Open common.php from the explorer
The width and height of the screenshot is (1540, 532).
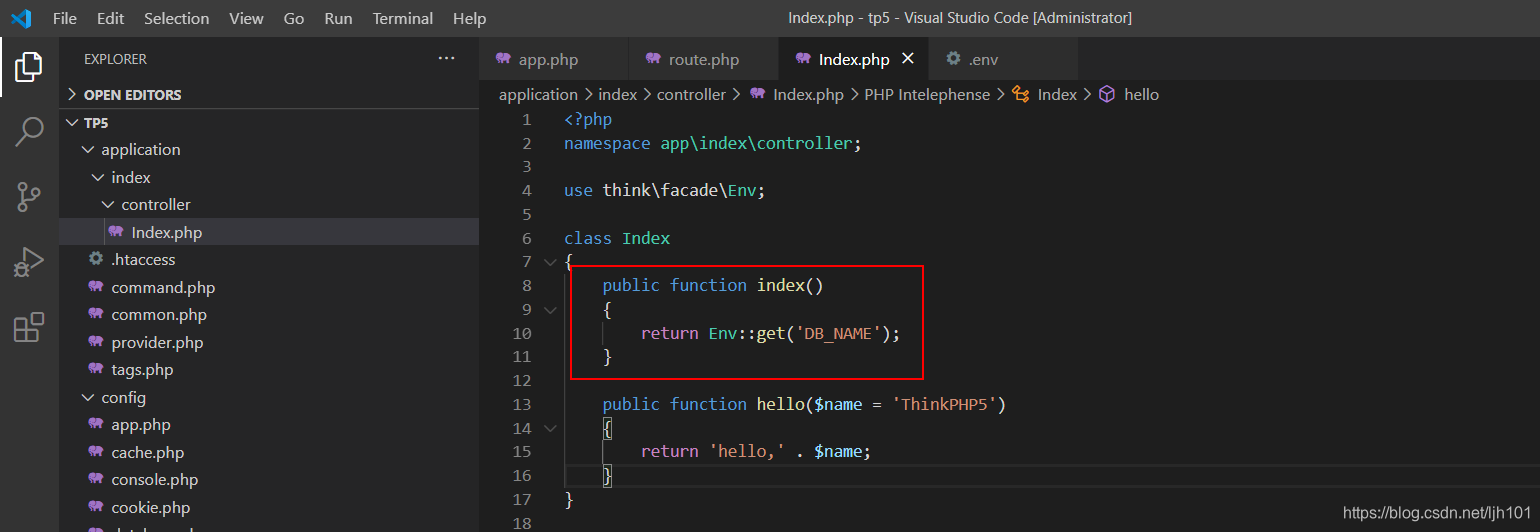pyautogui.click(x=269, y=314)
